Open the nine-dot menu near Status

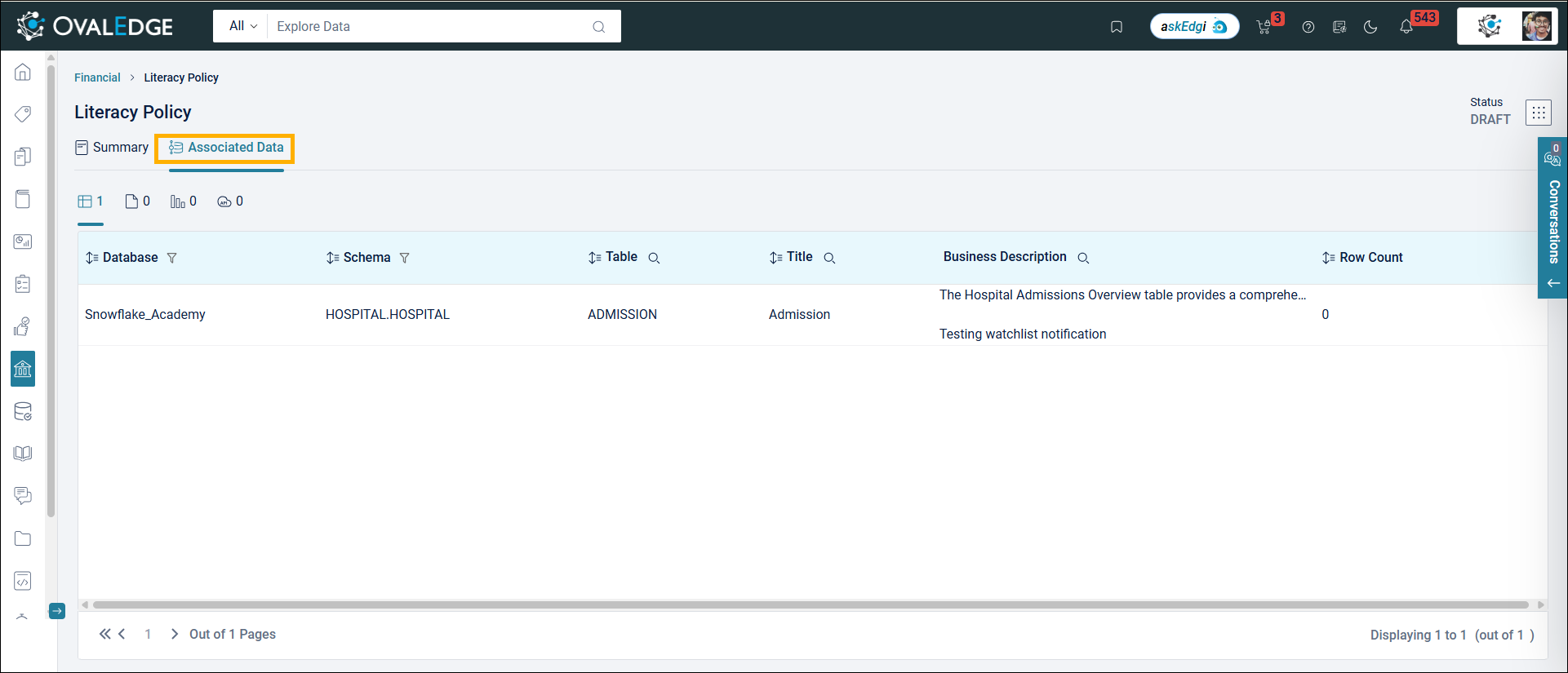click(1538, 113)
